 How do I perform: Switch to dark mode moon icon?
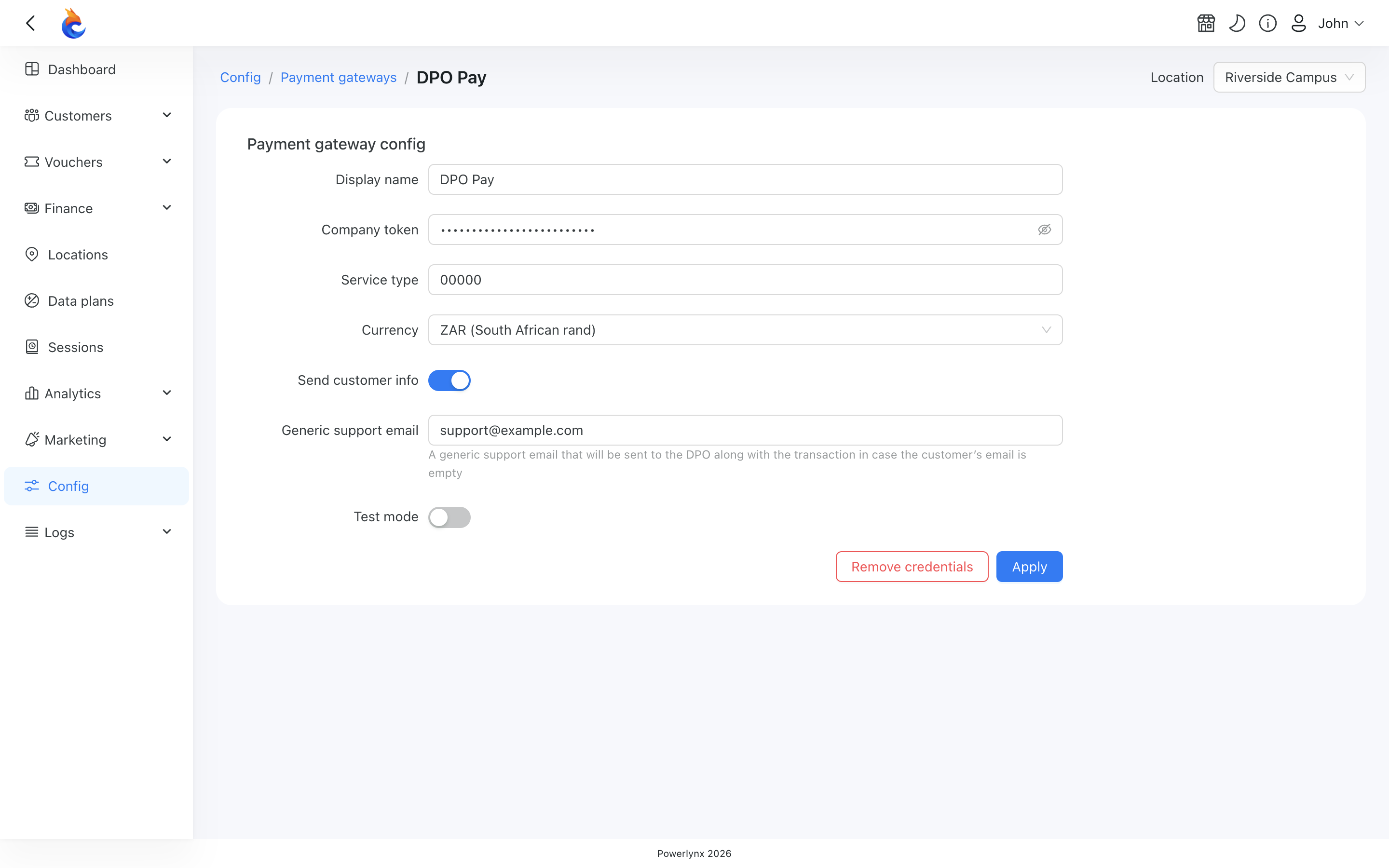point(1237,24)
